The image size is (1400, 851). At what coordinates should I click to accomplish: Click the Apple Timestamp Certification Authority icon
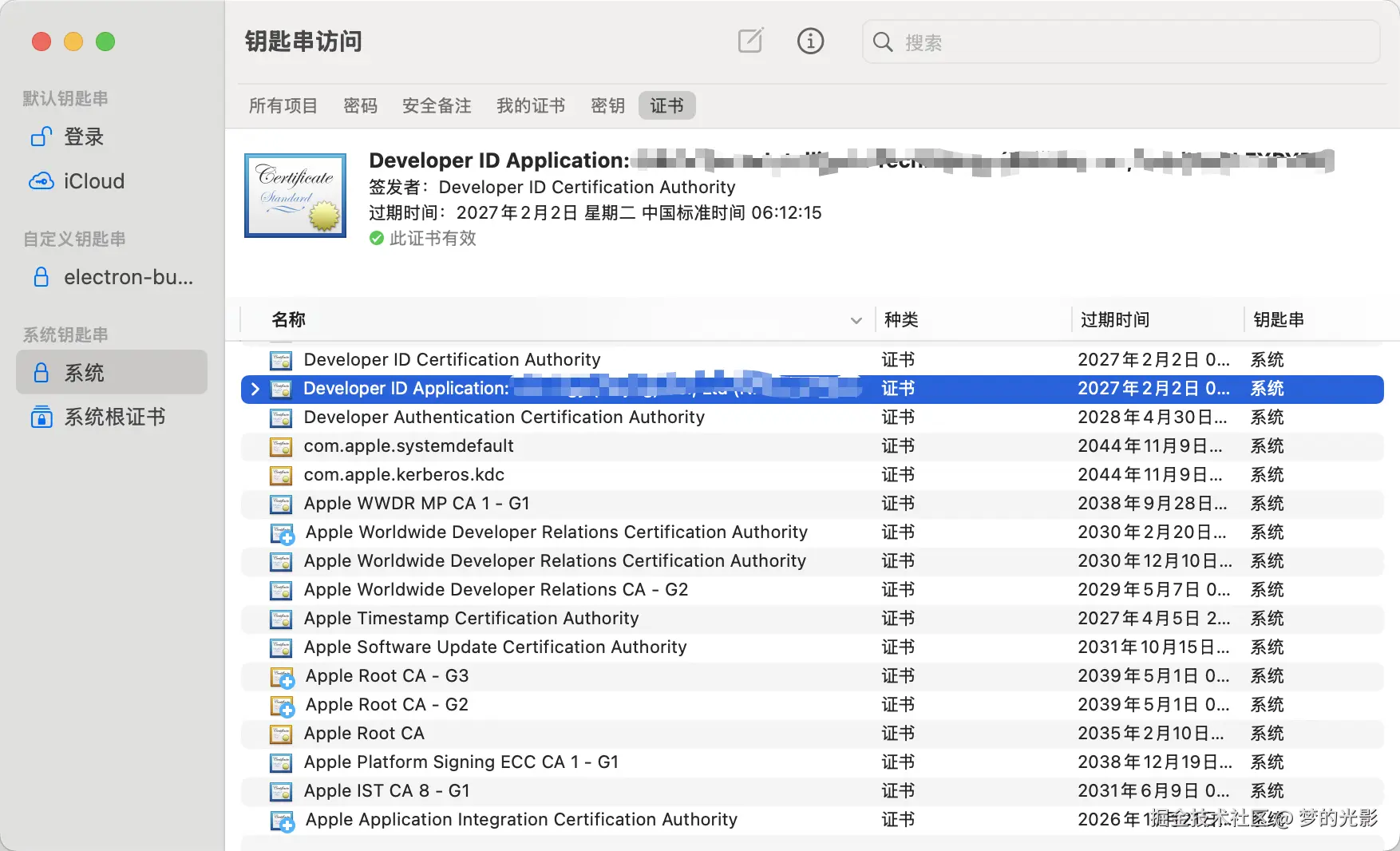[x=281, y=619]
